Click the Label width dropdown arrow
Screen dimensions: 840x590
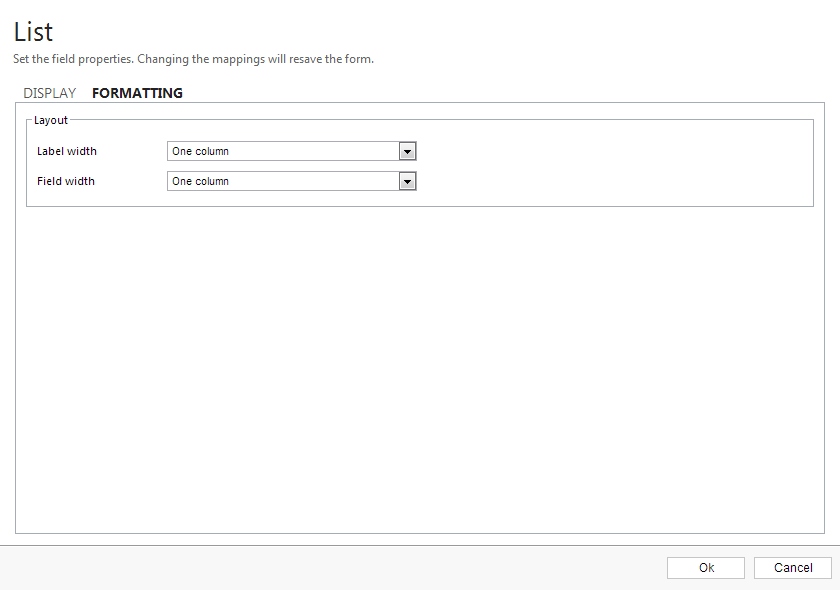(407, 151)
